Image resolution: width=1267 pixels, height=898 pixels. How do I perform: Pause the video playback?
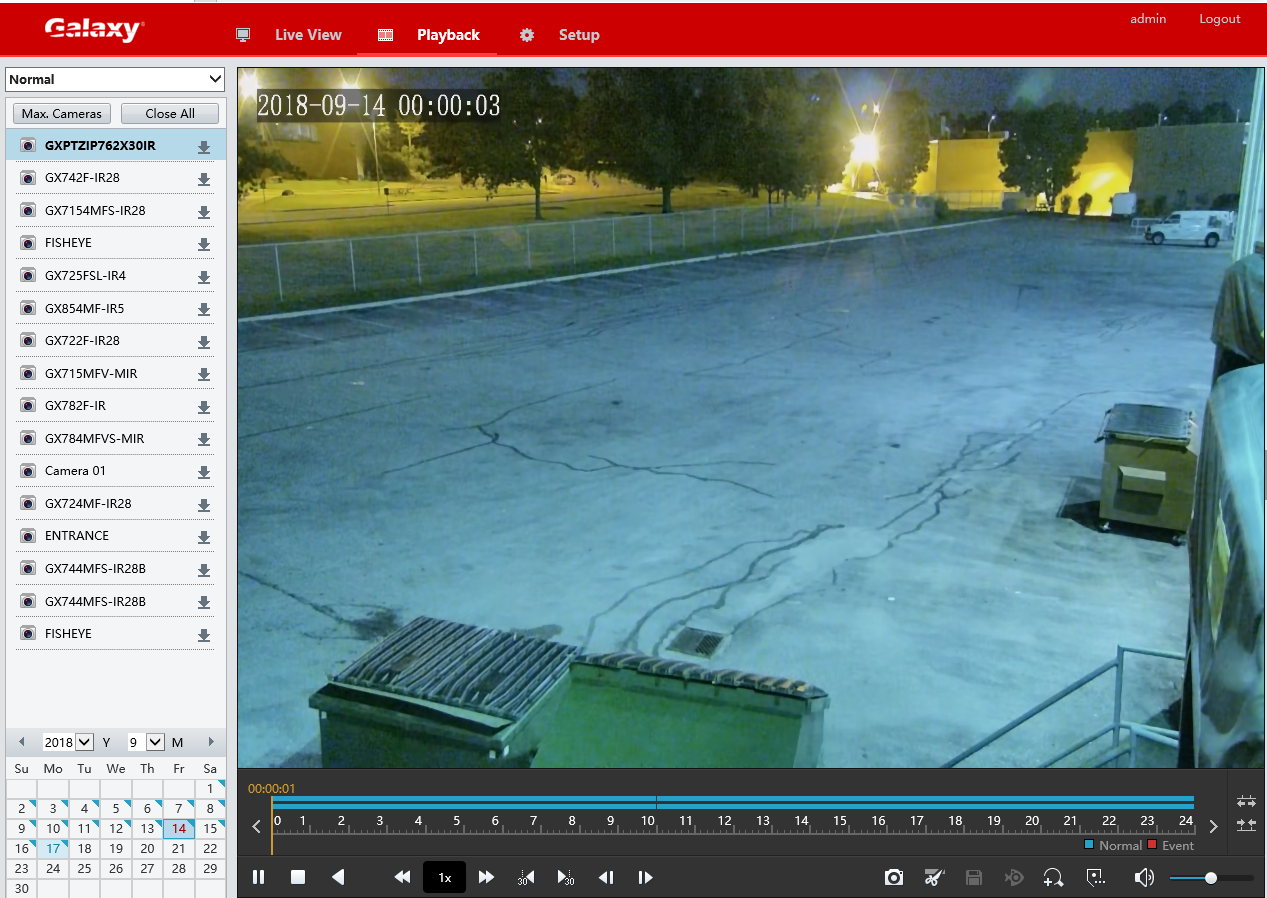click(x=258, y=877)
